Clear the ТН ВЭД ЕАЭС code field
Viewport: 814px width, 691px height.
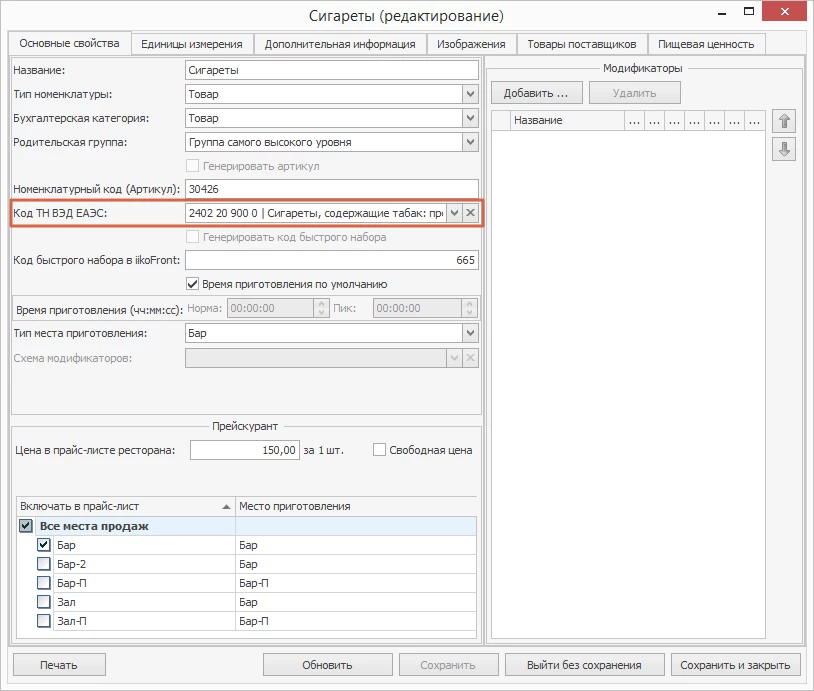(470, 213)
